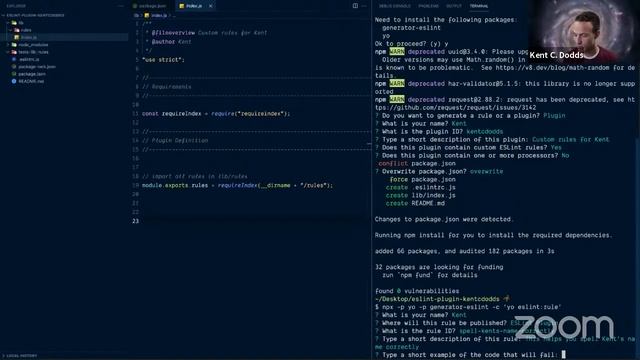Switch to the Problems panel tab

(x=428, y=6)
